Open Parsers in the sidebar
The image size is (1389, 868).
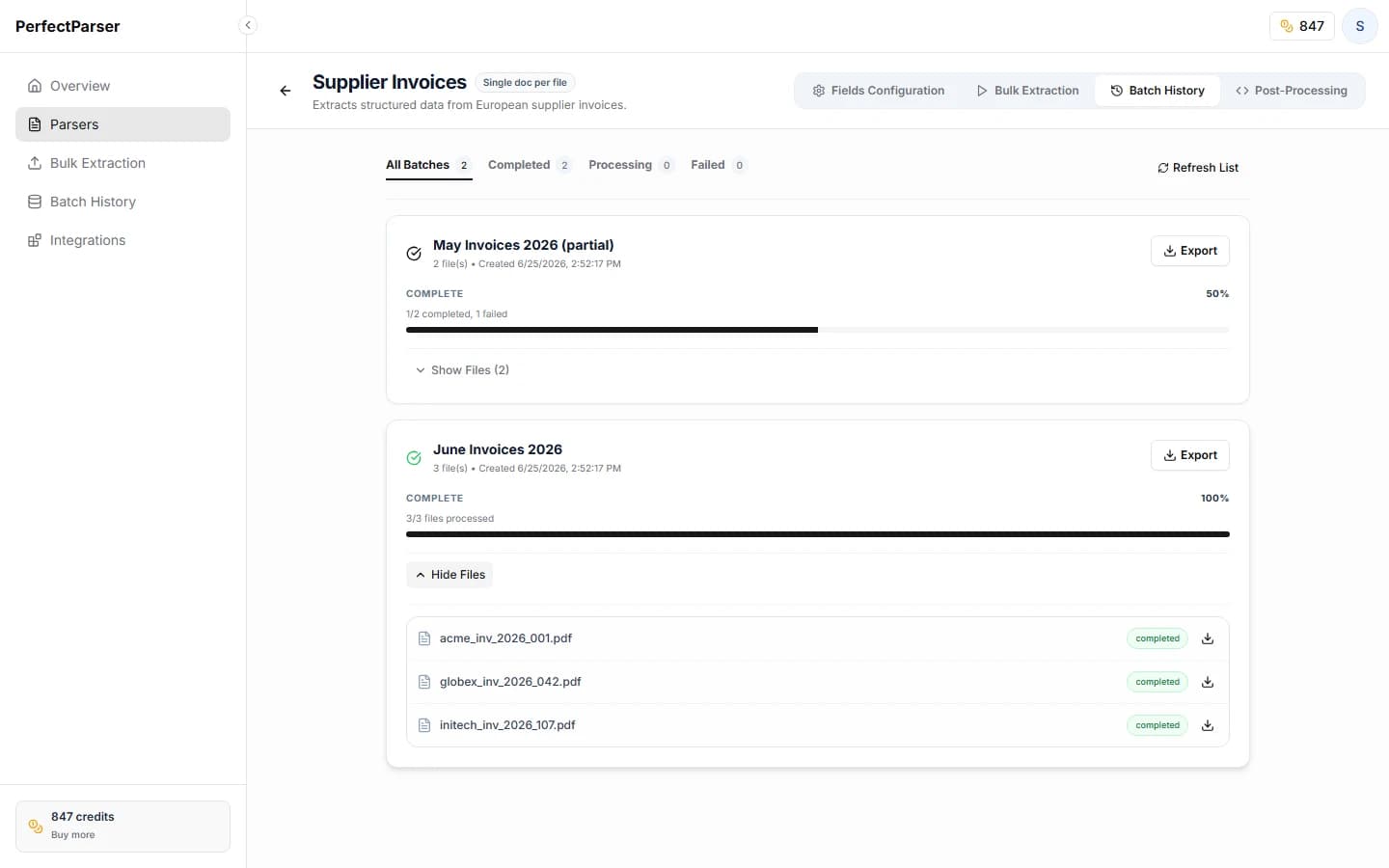[x=123, y=124]
